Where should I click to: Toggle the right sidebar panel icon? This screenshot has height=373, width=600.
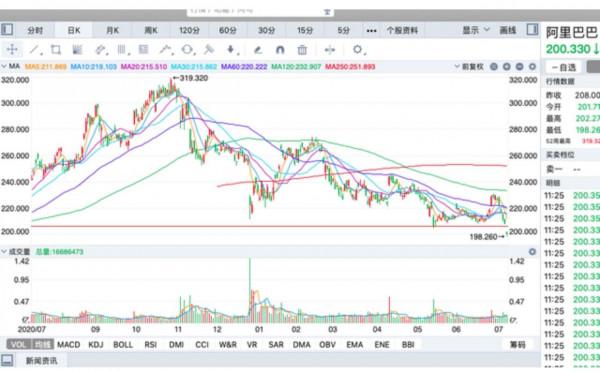[532, 30]
